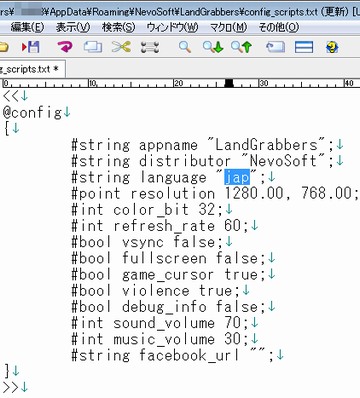
Task: Open the 表示(V) menu
Action: [x=73, y=27]
